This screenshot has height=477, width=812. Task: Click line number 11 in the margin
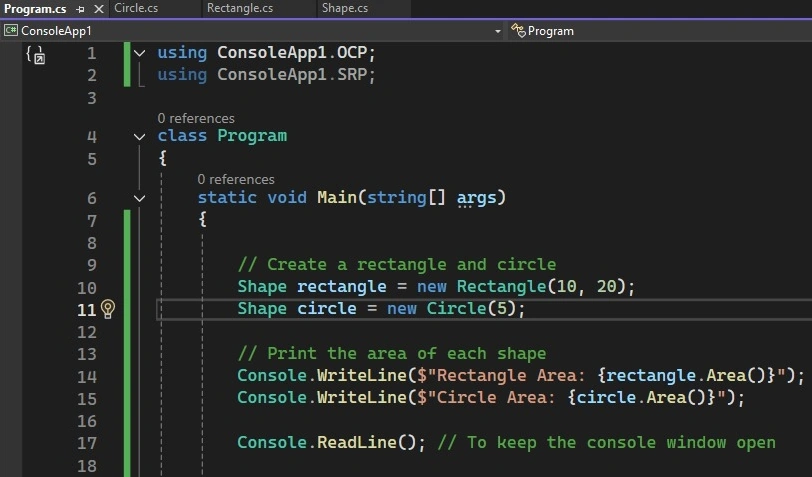tap(86, 310)
